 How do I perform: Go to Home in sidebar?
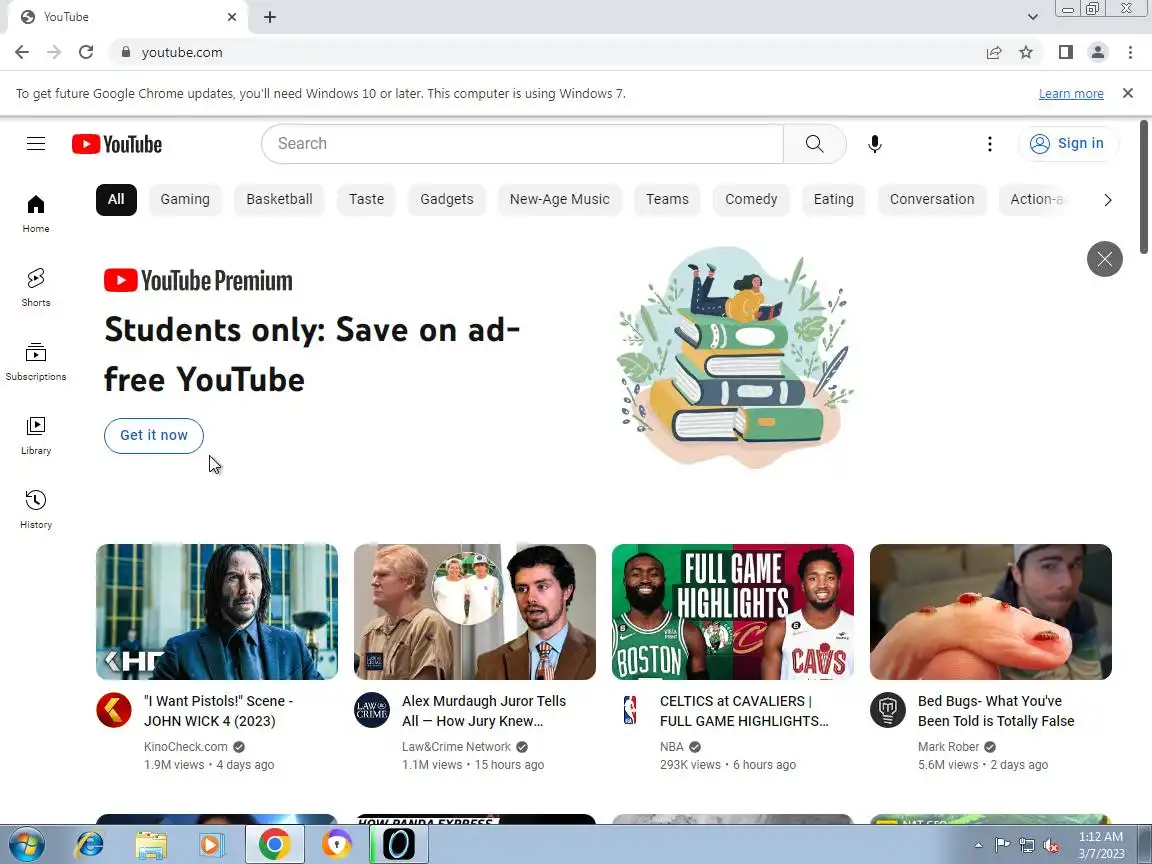click(x=36, y=213)
